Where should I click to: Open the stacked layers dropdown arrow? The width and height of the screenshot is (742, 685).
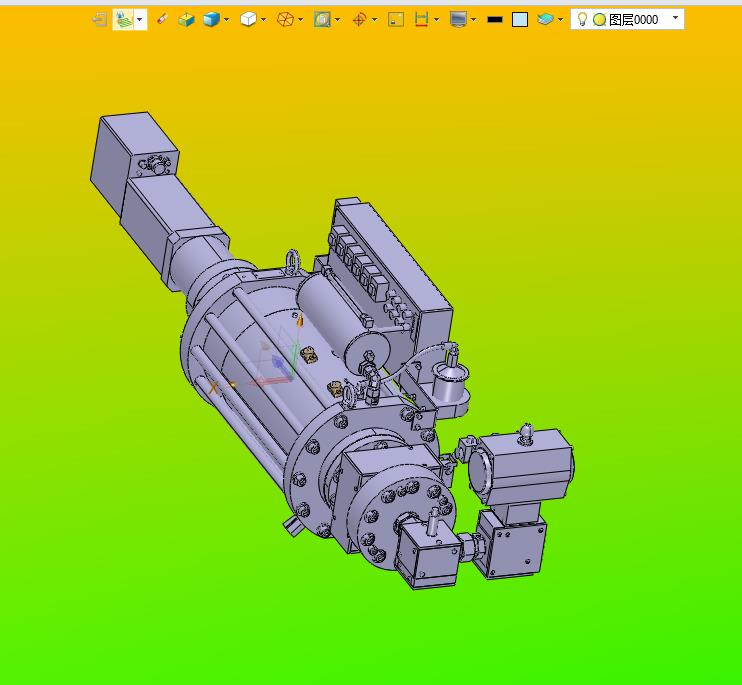coord(561,20)
